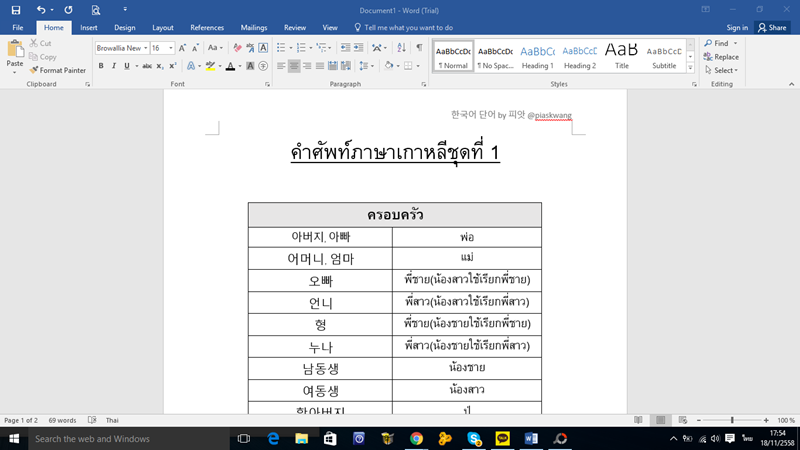Screen dimensions: 800x450
Task: Apply the red font color
Action: [x=230, y=66]
